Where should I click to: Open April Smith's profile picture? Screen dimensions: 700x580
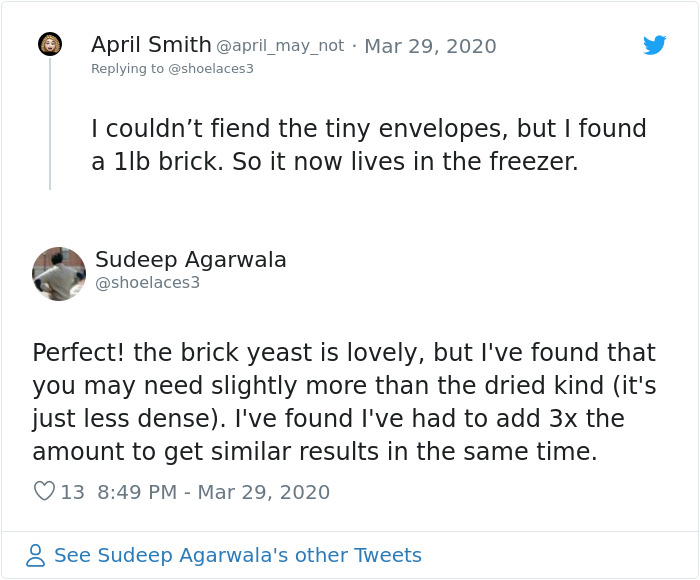[50, 45]
